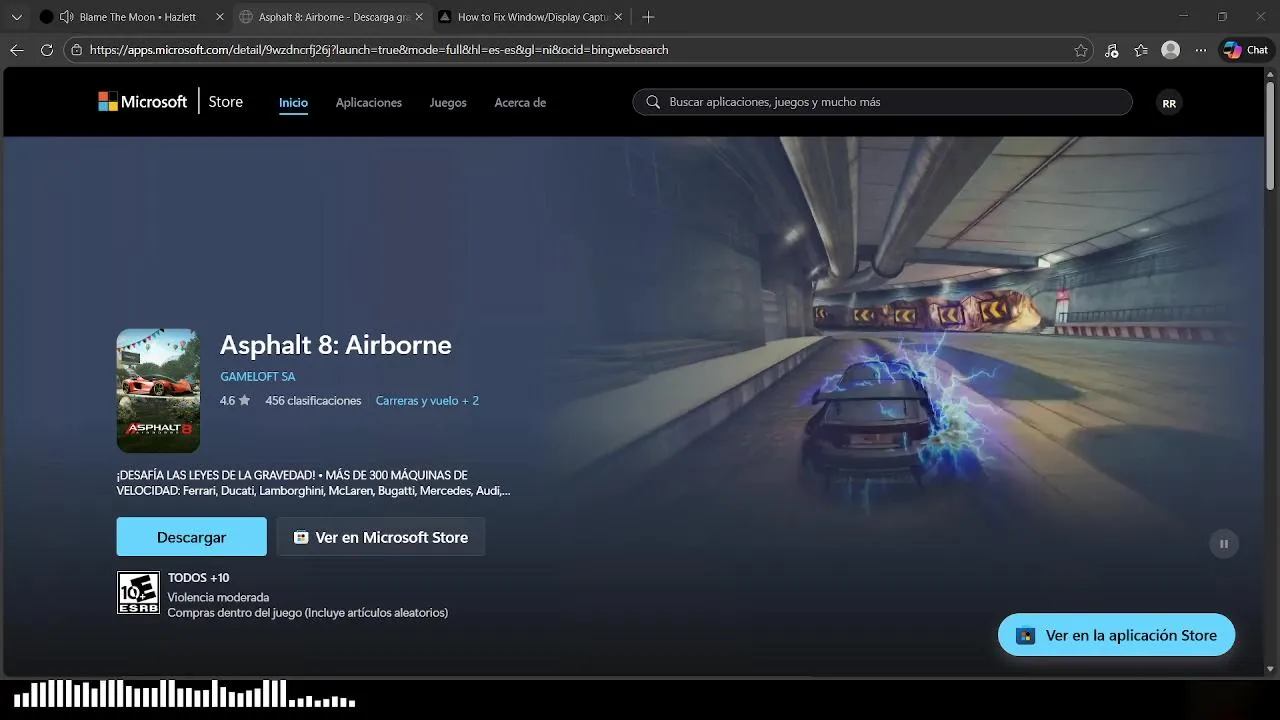The image size is (1280, 720).
Task: Open the browser profile avatar
Action: click(x=1170, y=50)
